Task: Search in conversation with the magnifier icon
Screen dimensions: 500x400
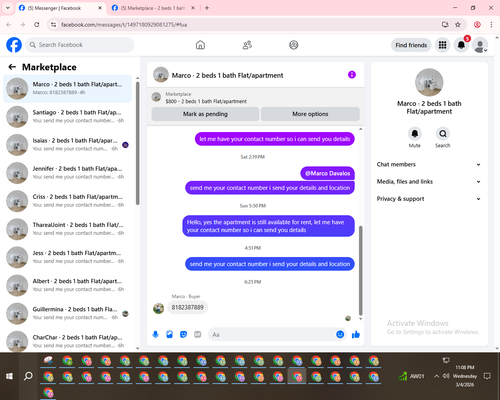Action: tap(443, 134)
